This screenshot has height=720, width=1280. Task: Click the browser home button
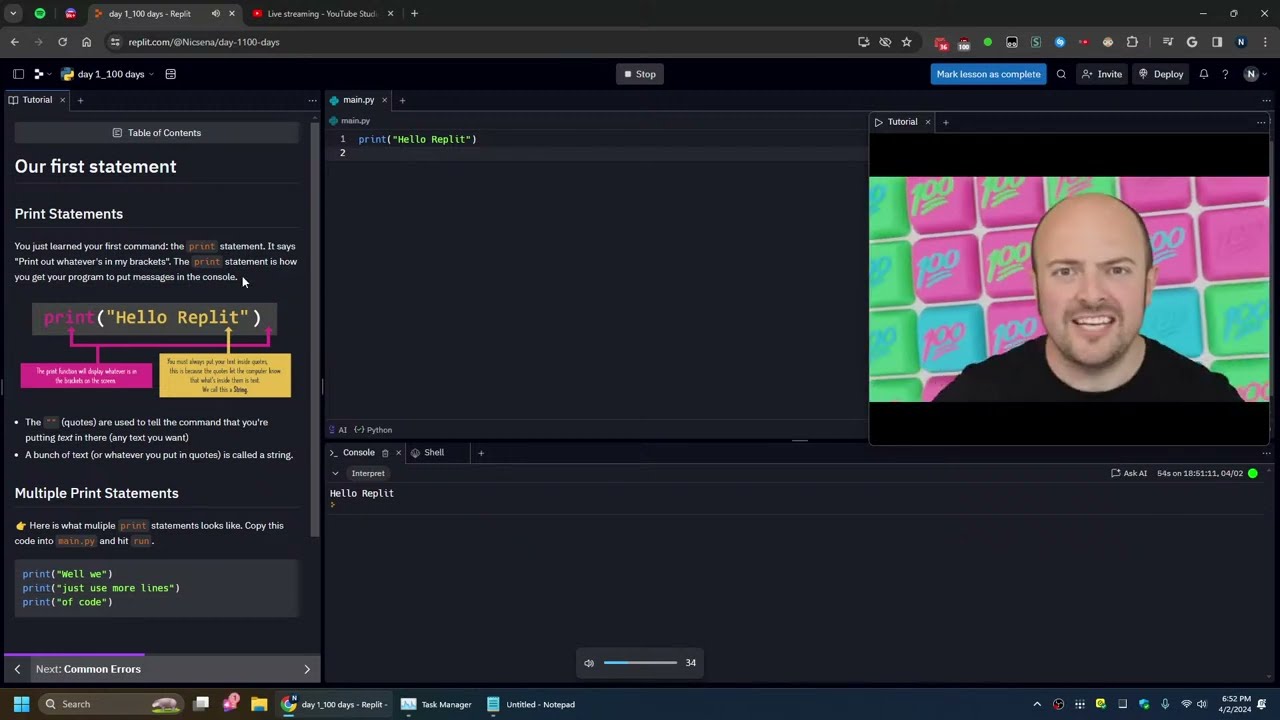tap(86, 42)
